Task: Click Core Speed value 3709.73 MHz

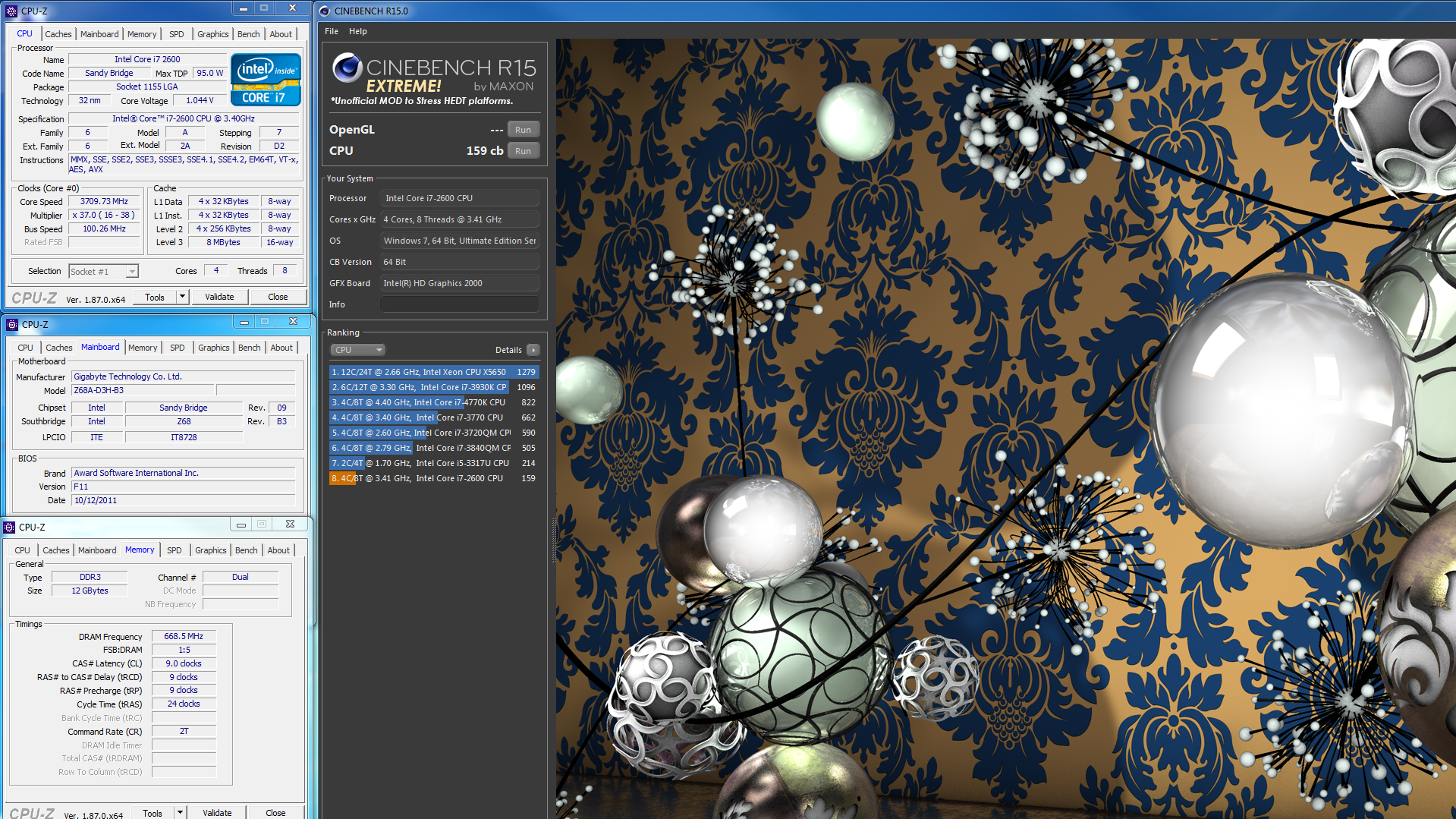Action: 105,201
